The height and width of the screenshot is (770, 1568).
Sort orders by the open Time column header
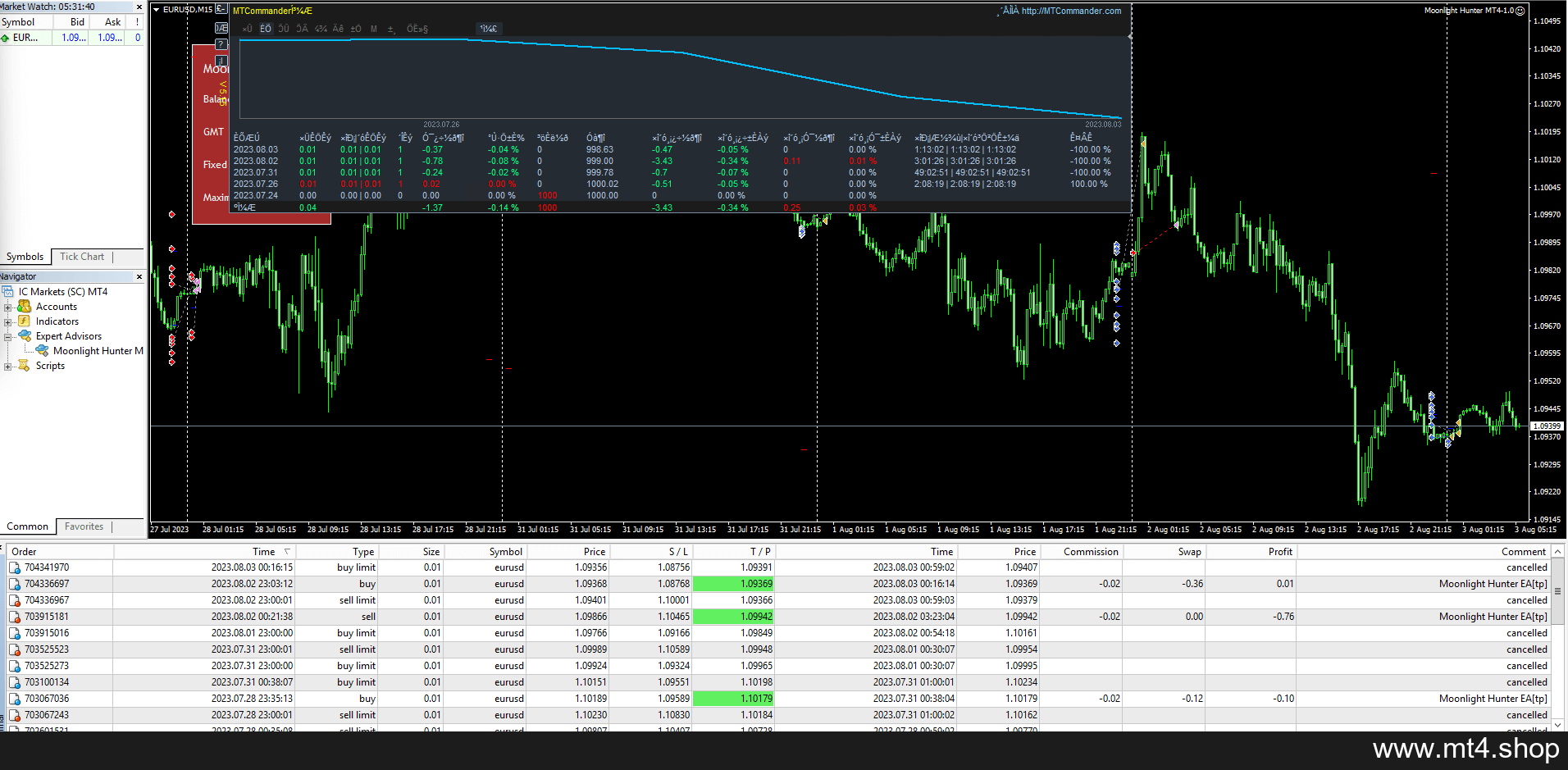(x=204, y=552)
